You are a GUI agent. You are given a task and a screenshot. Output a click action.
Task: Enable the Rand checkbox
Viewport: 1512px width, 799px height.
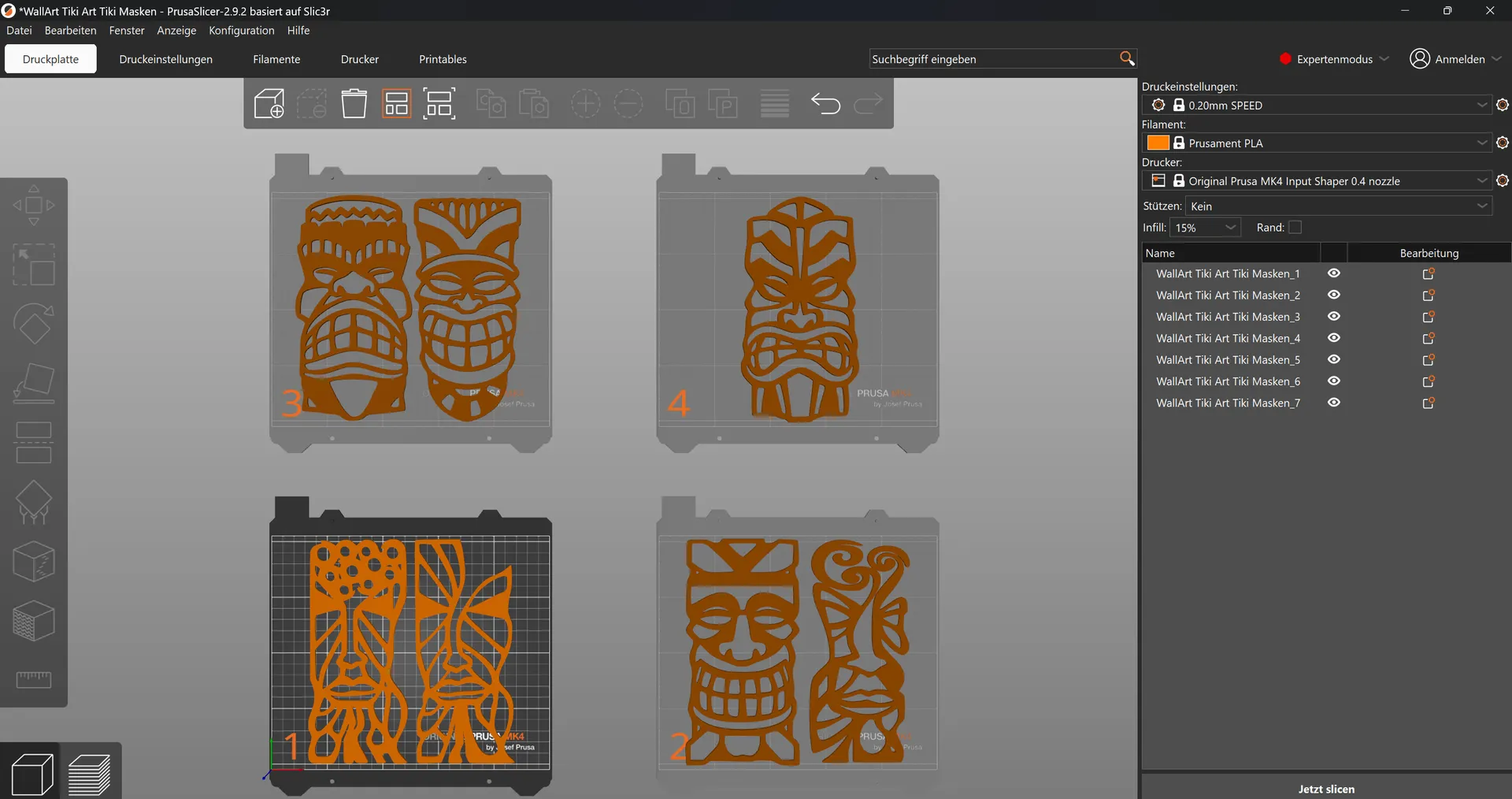1295,227
